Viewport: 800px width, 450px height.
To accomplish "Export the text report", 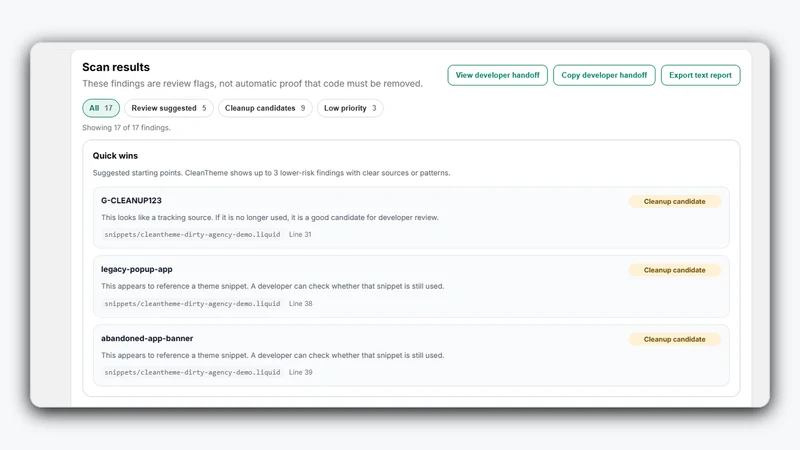I will click(x=701, y=75).
